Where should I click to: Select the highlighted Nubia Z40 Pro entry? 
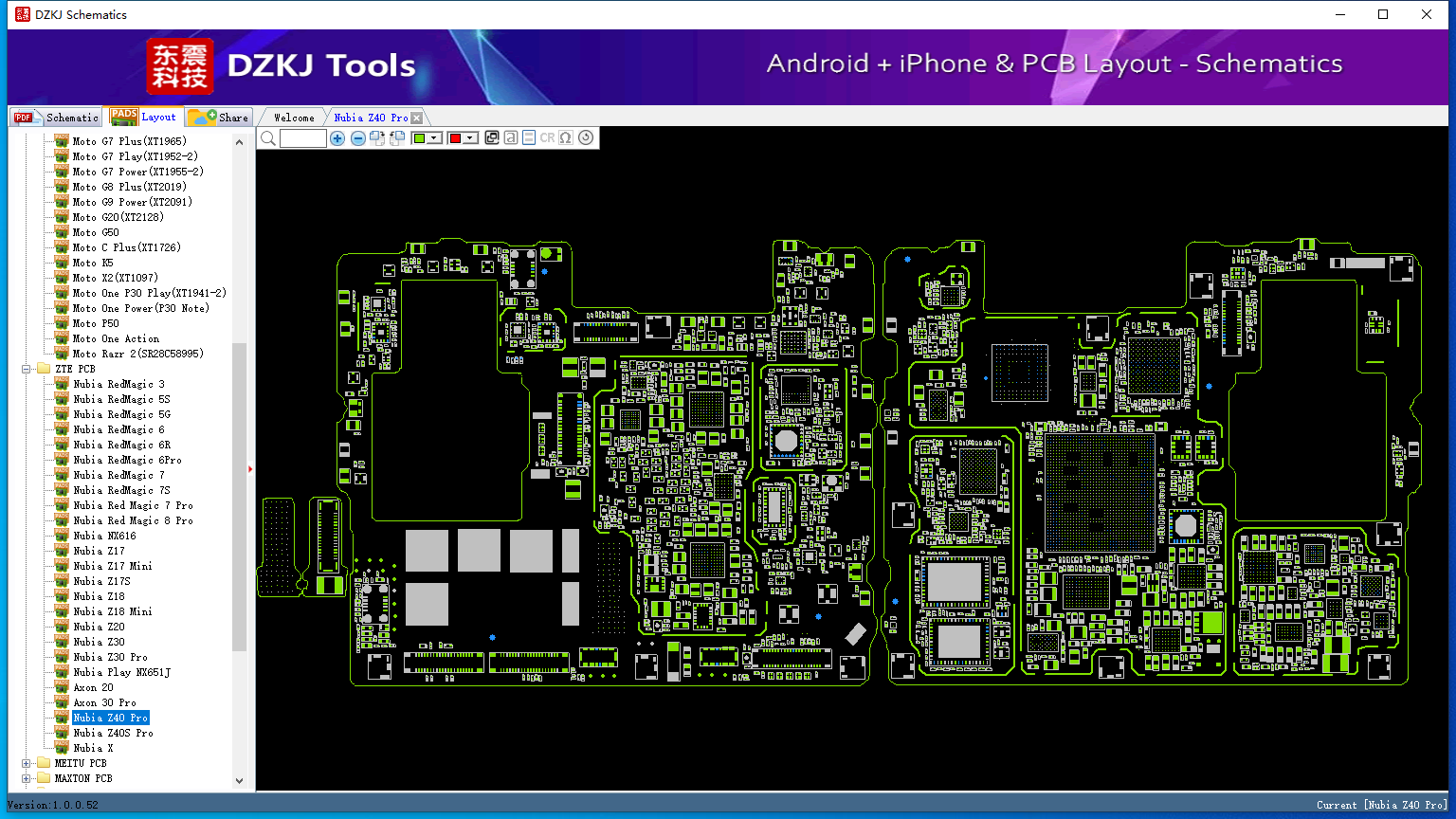tap(110, 718)
